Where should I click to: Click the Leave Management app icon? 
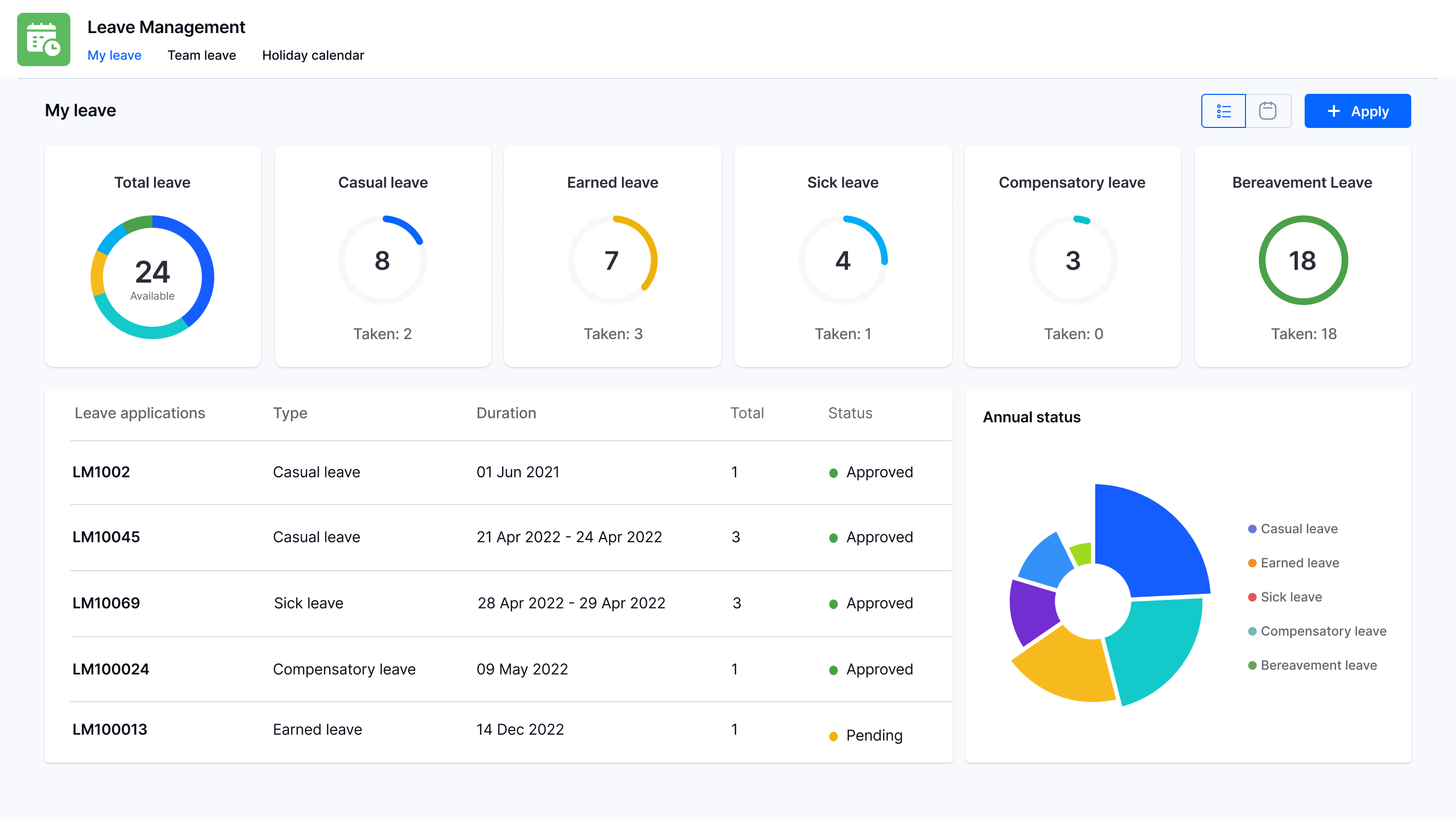[44, 38]
